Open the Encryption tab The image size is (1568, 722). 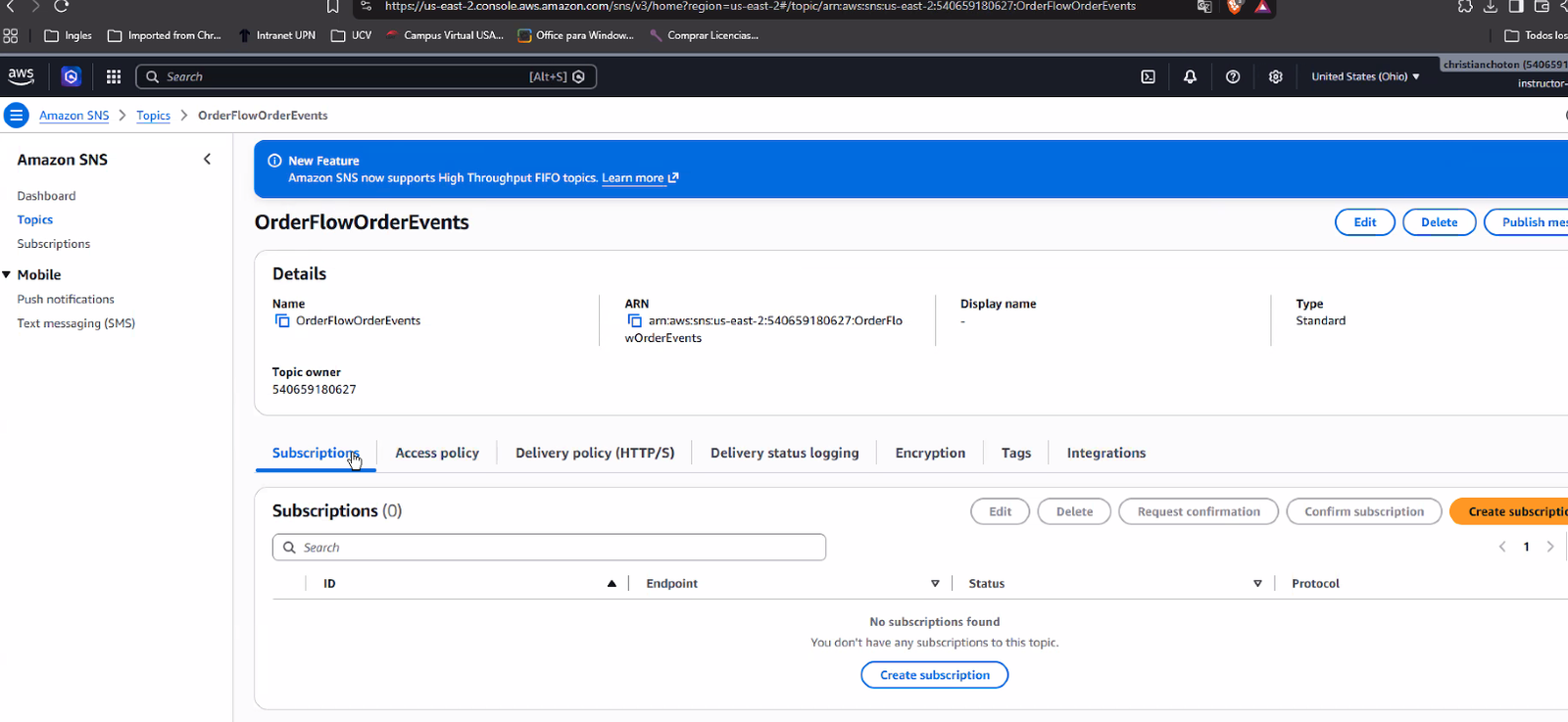[x=930, y=453]
